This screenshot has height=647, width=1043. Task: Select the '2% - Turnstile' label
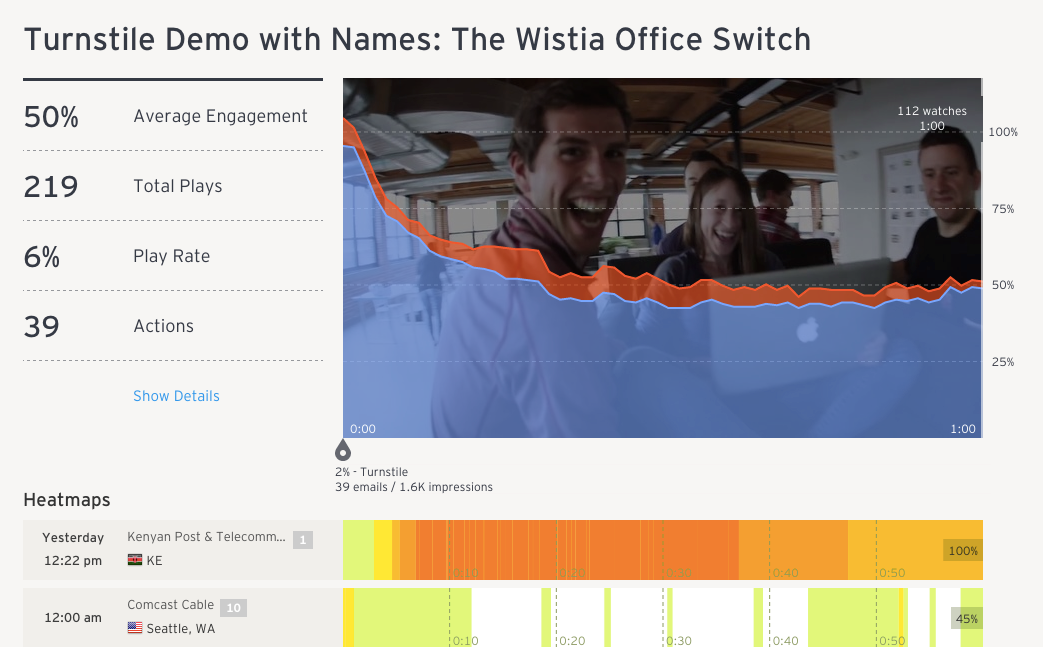pos(372,472)
